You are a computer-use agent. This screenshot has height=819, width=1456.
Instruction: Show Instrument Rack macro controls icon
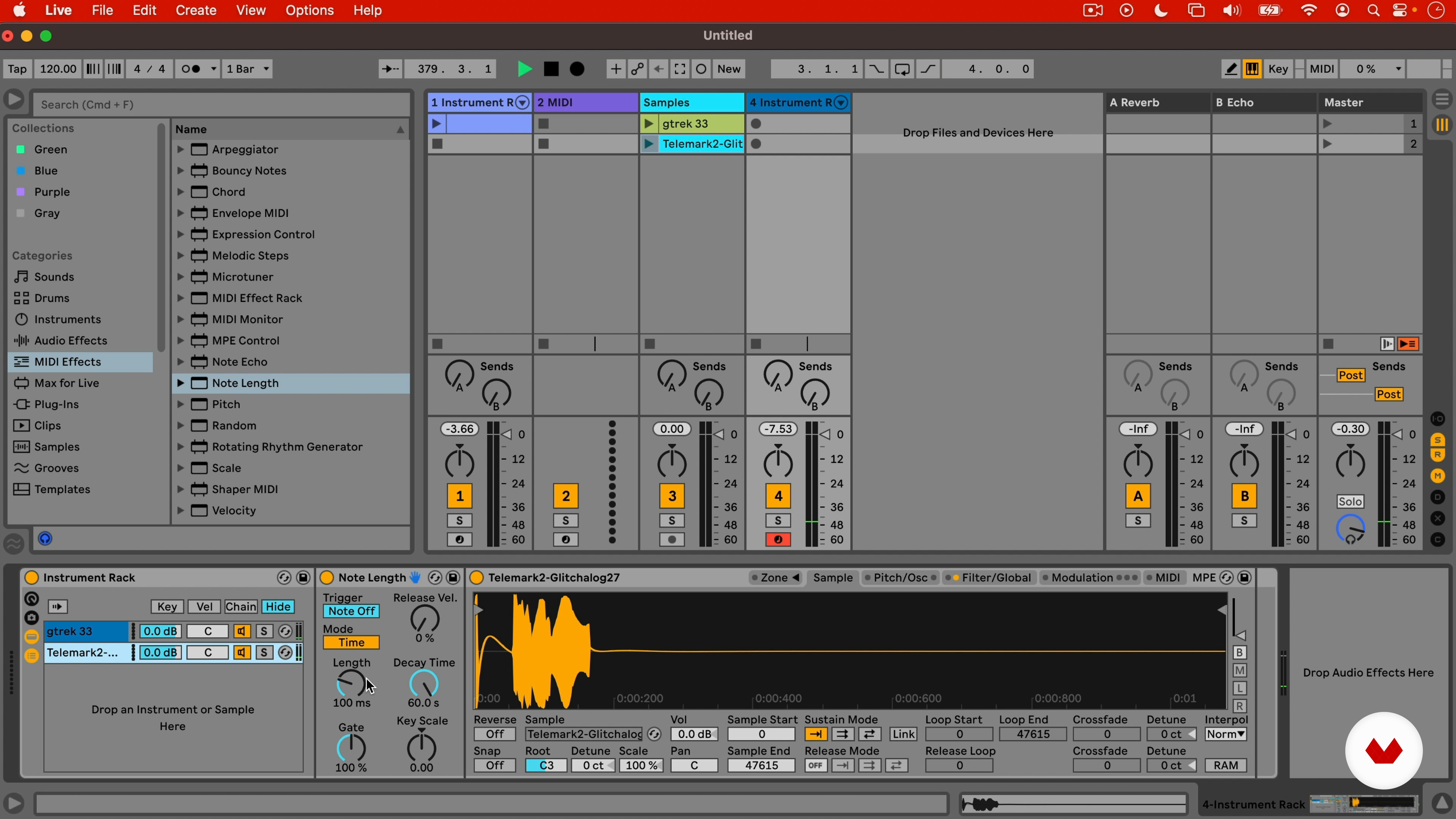point(31,599)
